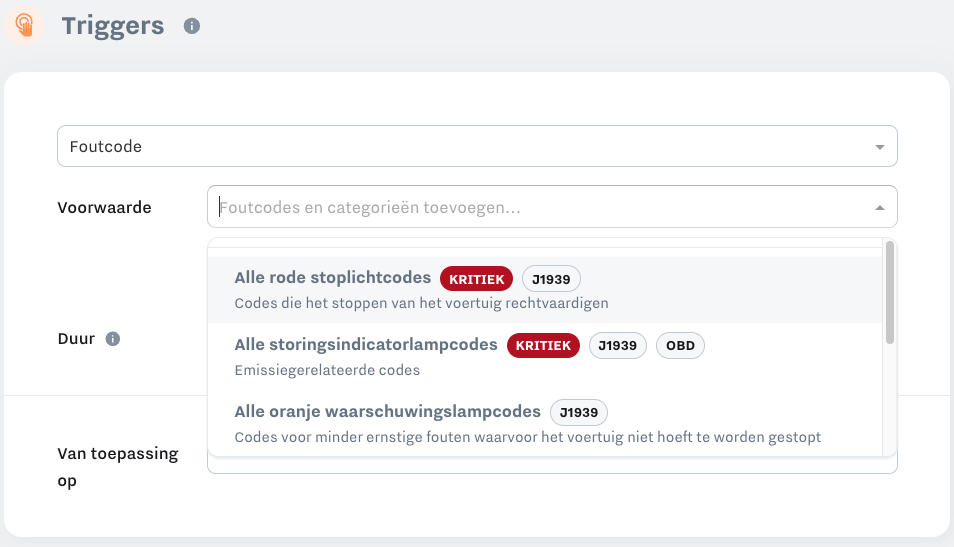Open the Triggers info tooltip icon
This screenshot has height=547, width=954.
point(192,26)
